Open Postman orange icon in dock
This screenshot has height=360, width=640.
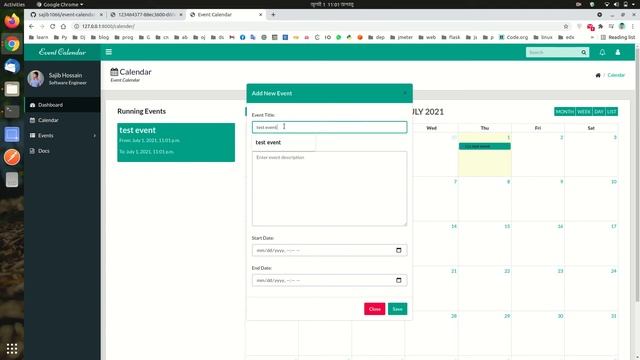click(x=12, y=157)
